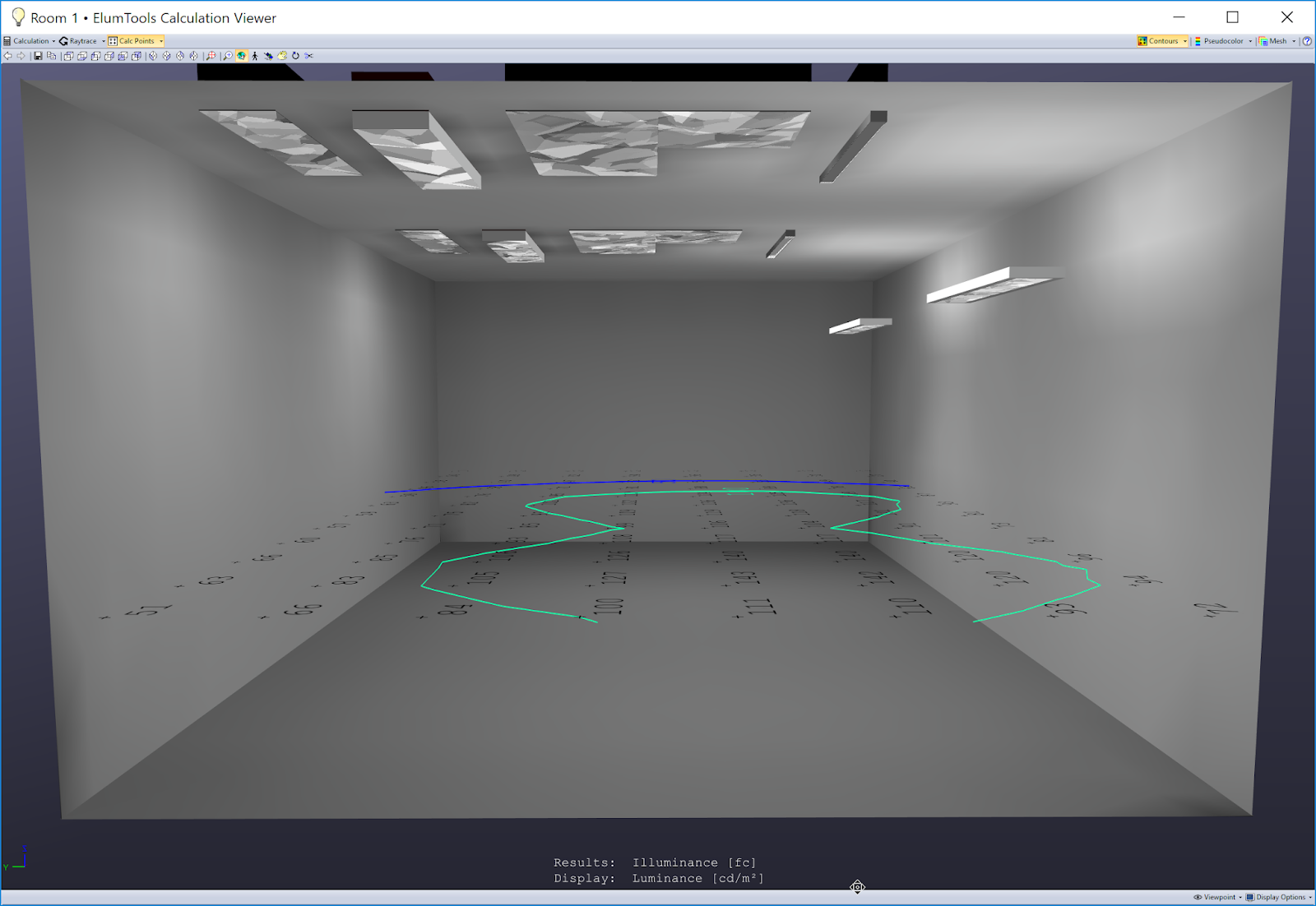
Task: Select the save icon in the toolbar
Action: point(38,56)
